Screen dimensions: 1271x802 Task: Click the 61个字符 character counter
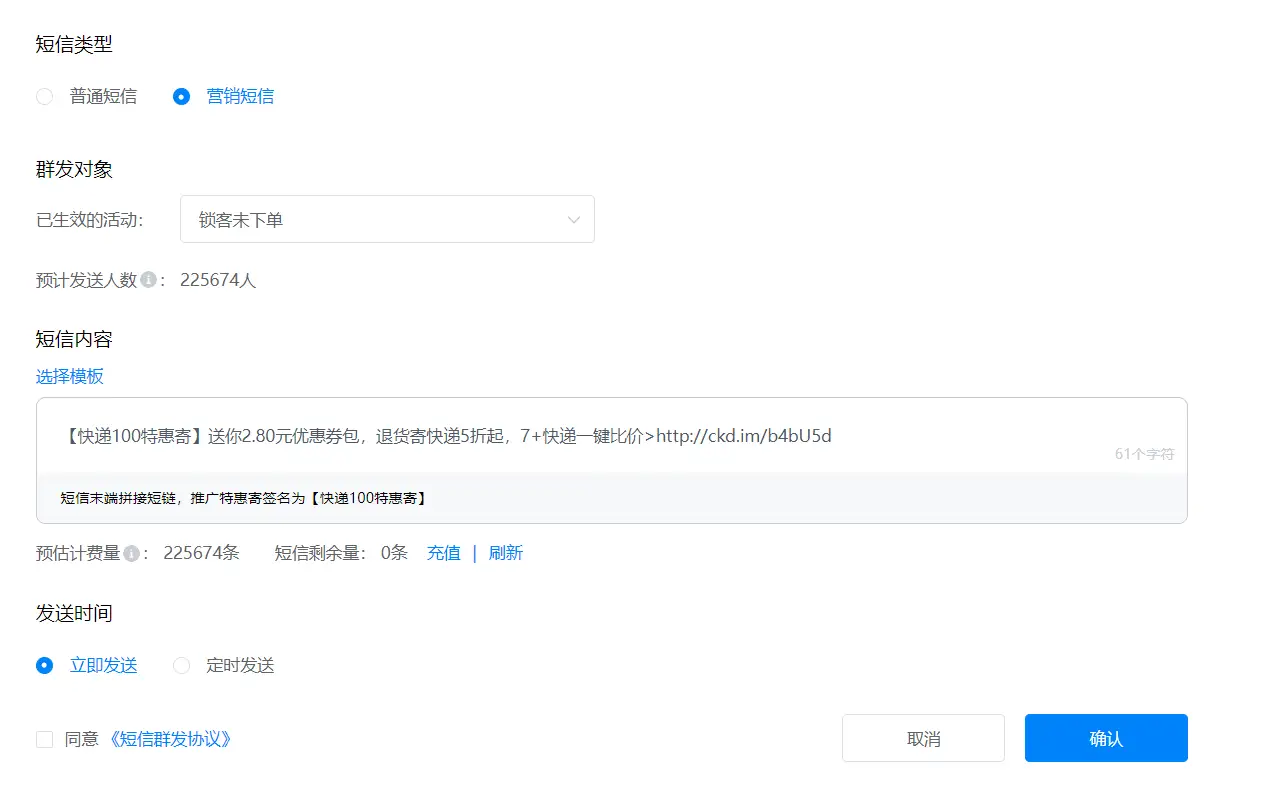tap(1144, 454)
